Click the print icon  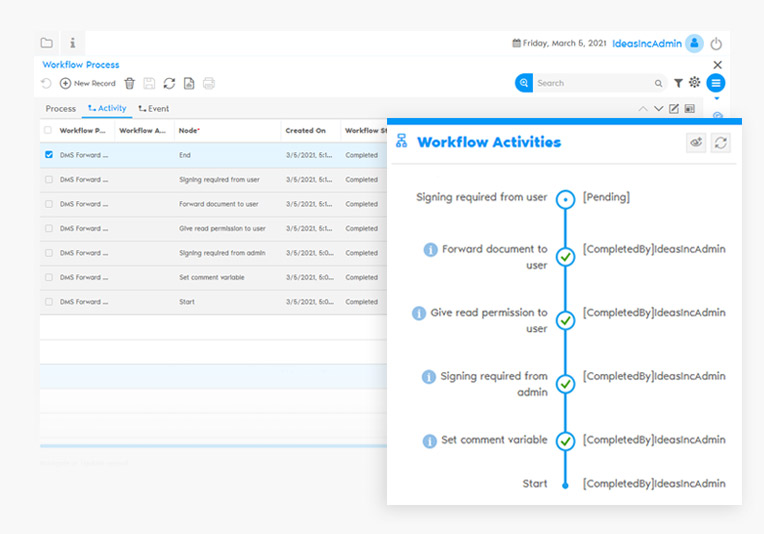click(209, 83)
